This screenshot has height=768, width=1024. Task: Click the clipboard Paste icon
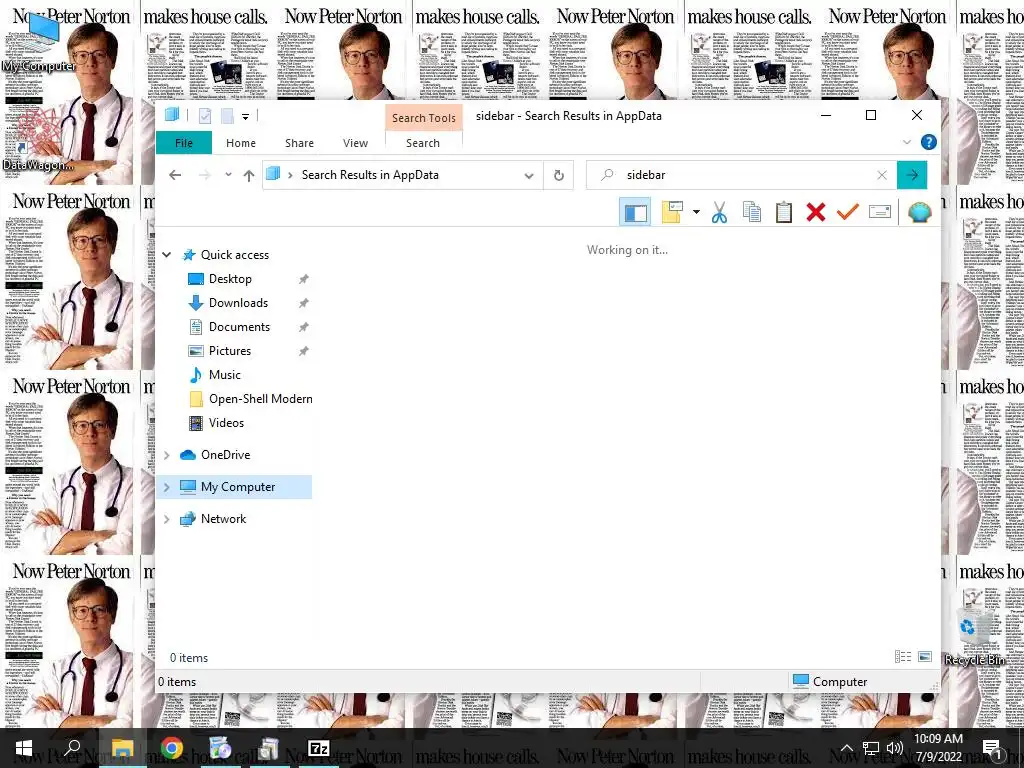[x=784, y=212]
